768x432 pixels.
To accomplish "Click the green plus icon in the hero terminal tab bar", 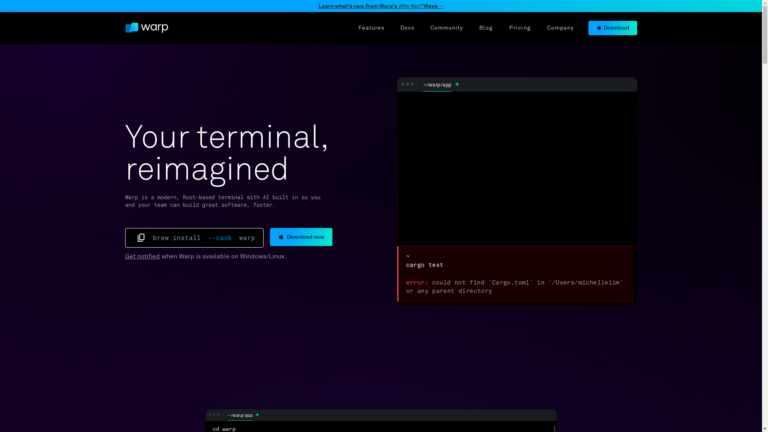I will pyautogui.click(x=457, y=84).
